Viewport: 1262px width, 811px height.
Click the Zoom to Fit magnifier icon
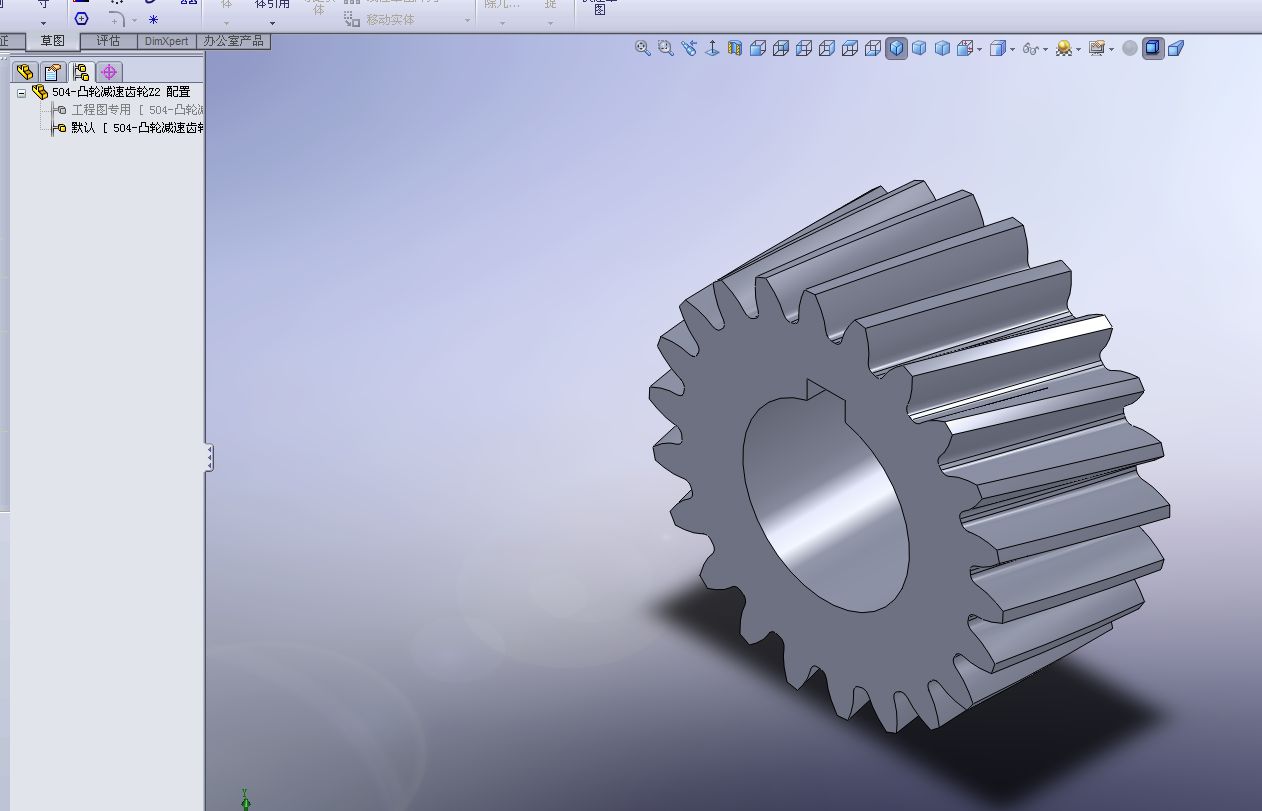[643, 48]
